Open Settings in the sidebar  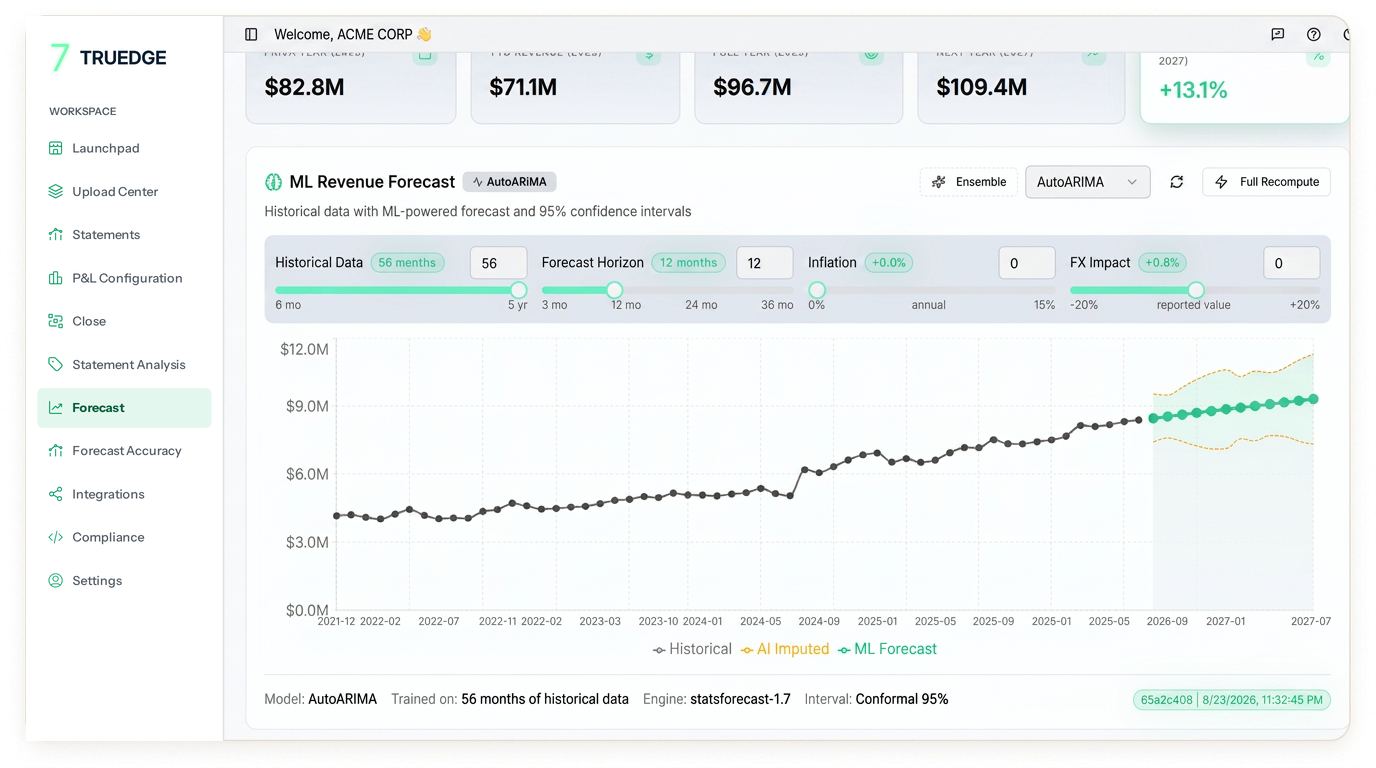pyautogui.click(x=124, y=581)
